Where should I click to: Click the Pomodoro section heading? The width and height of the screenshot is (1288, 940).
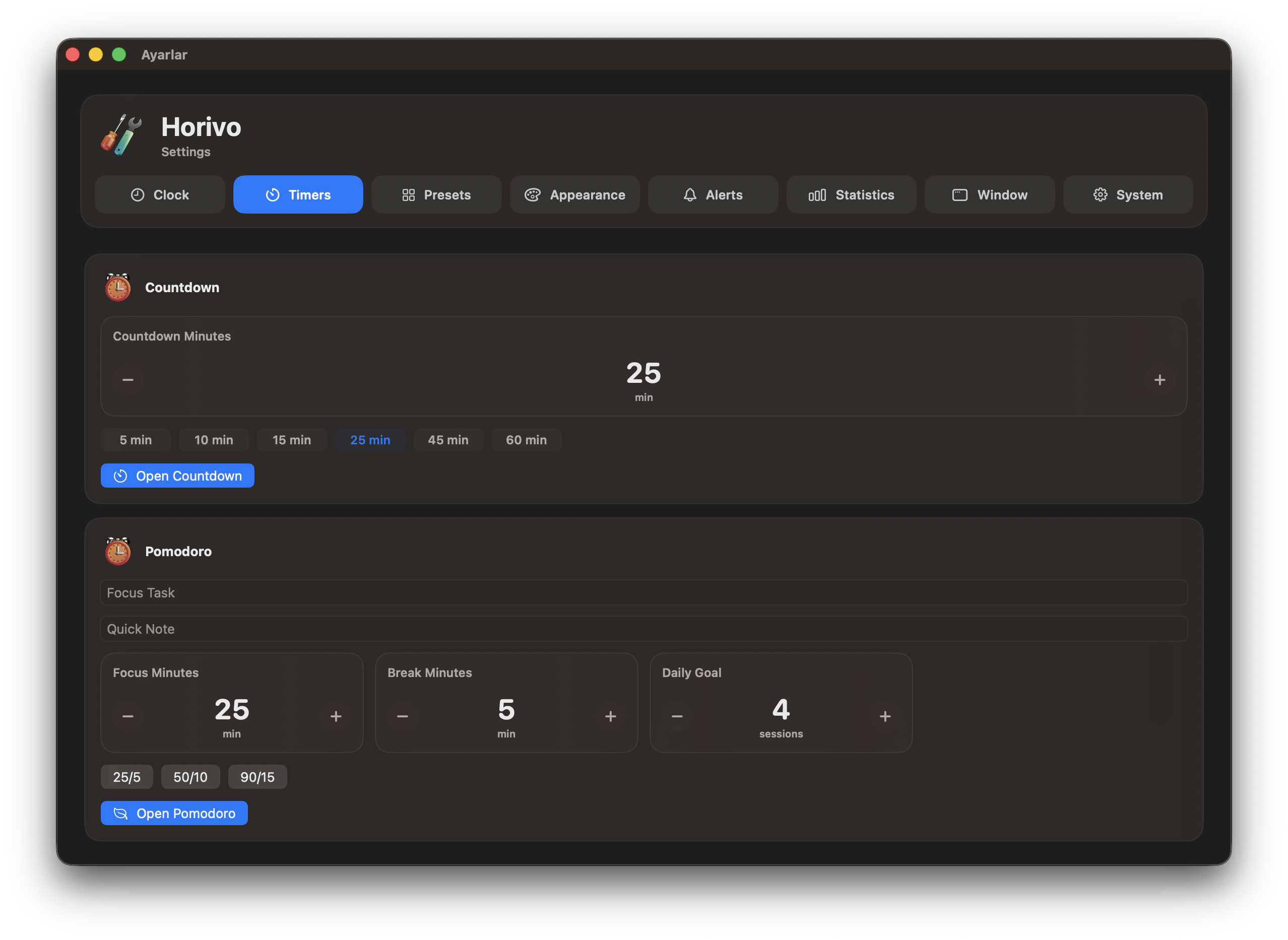click(178, 552)
